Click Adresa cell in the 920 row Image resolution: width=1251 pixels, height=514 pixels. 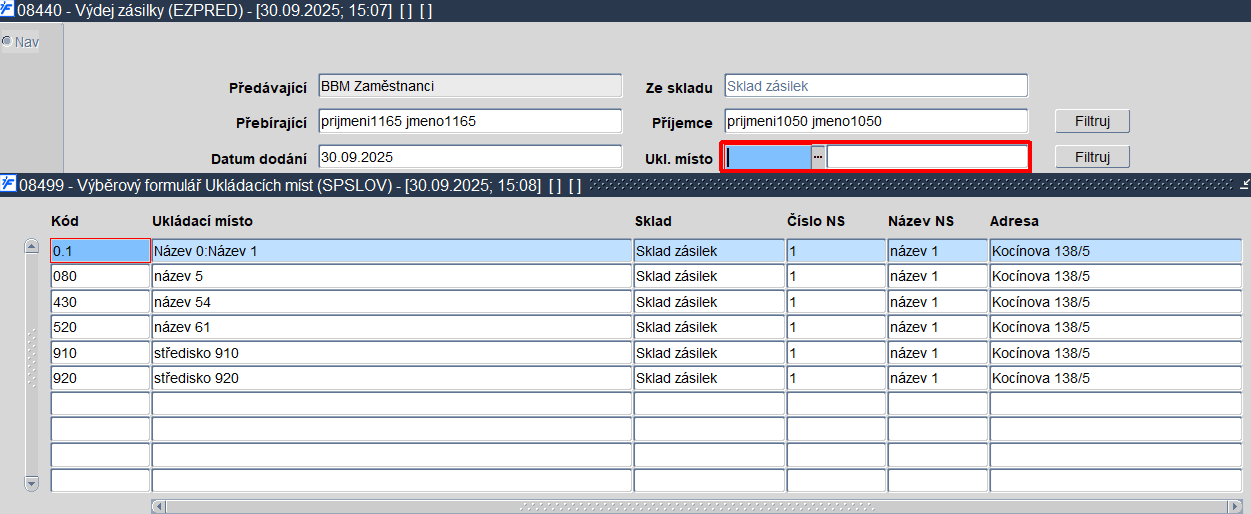click(1115, 378)
